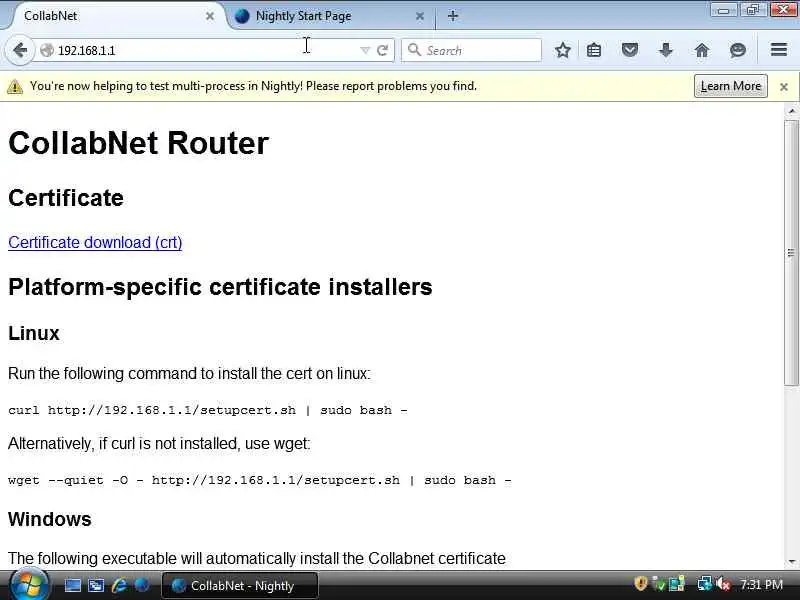This screenshot has height=600, width=800.
Task: Click the security shield tray icon
Action: (x=640, y=584)
